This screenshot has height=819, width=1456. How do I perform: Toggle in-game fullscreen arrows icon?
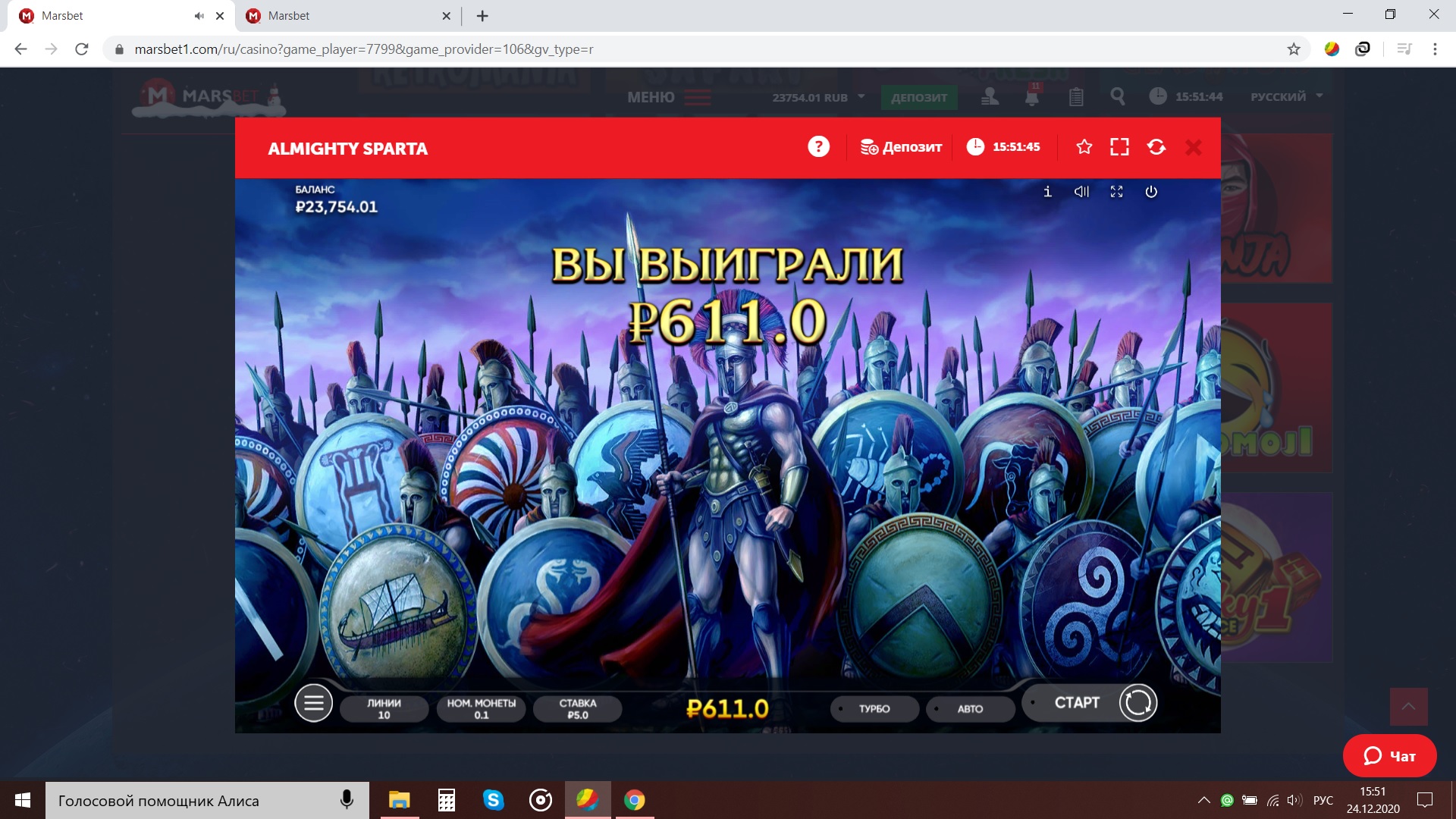coord(1116,192)
